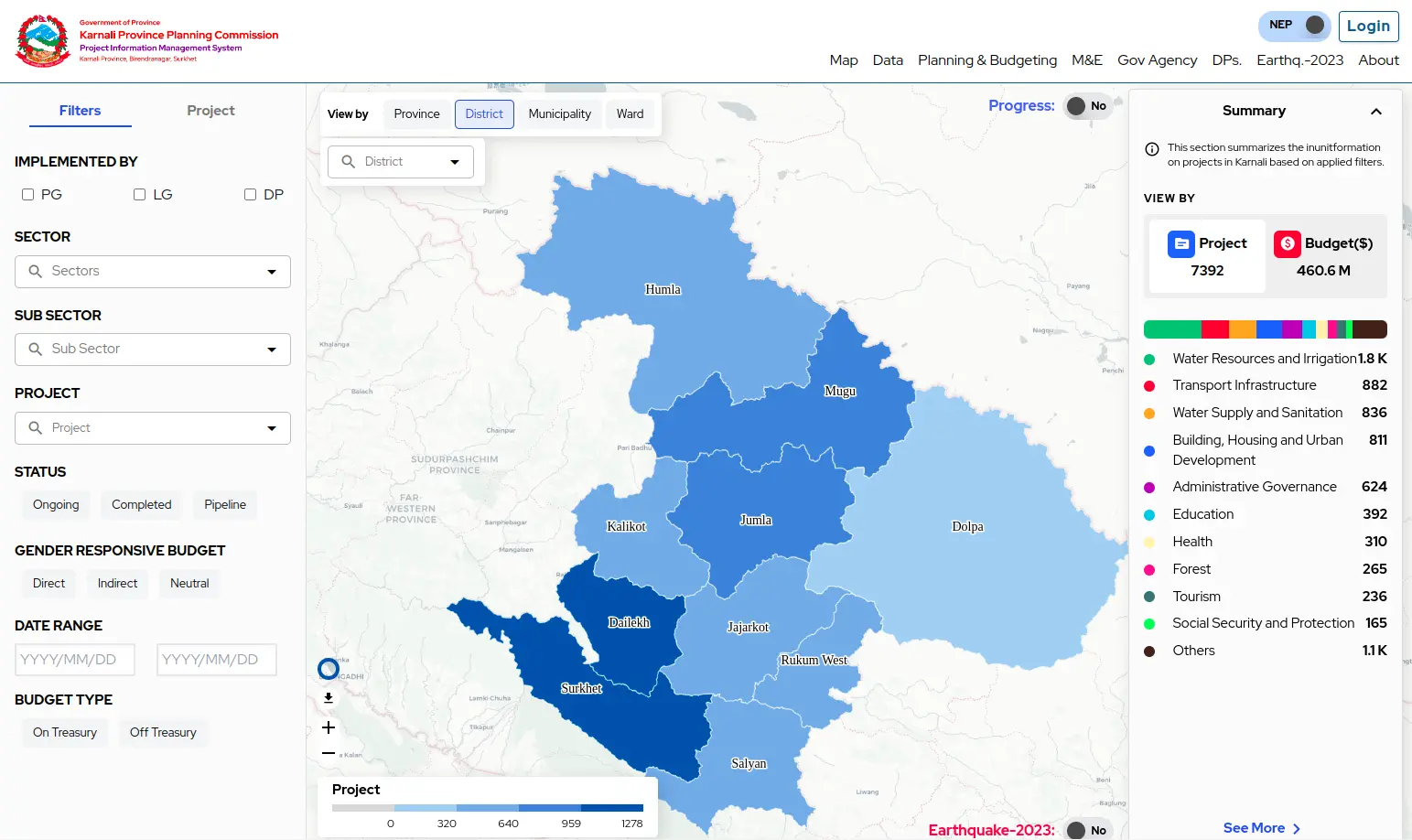This screenshot has height=840, width=1412.
Task: Click the map download icon
Action: (329, 698)
